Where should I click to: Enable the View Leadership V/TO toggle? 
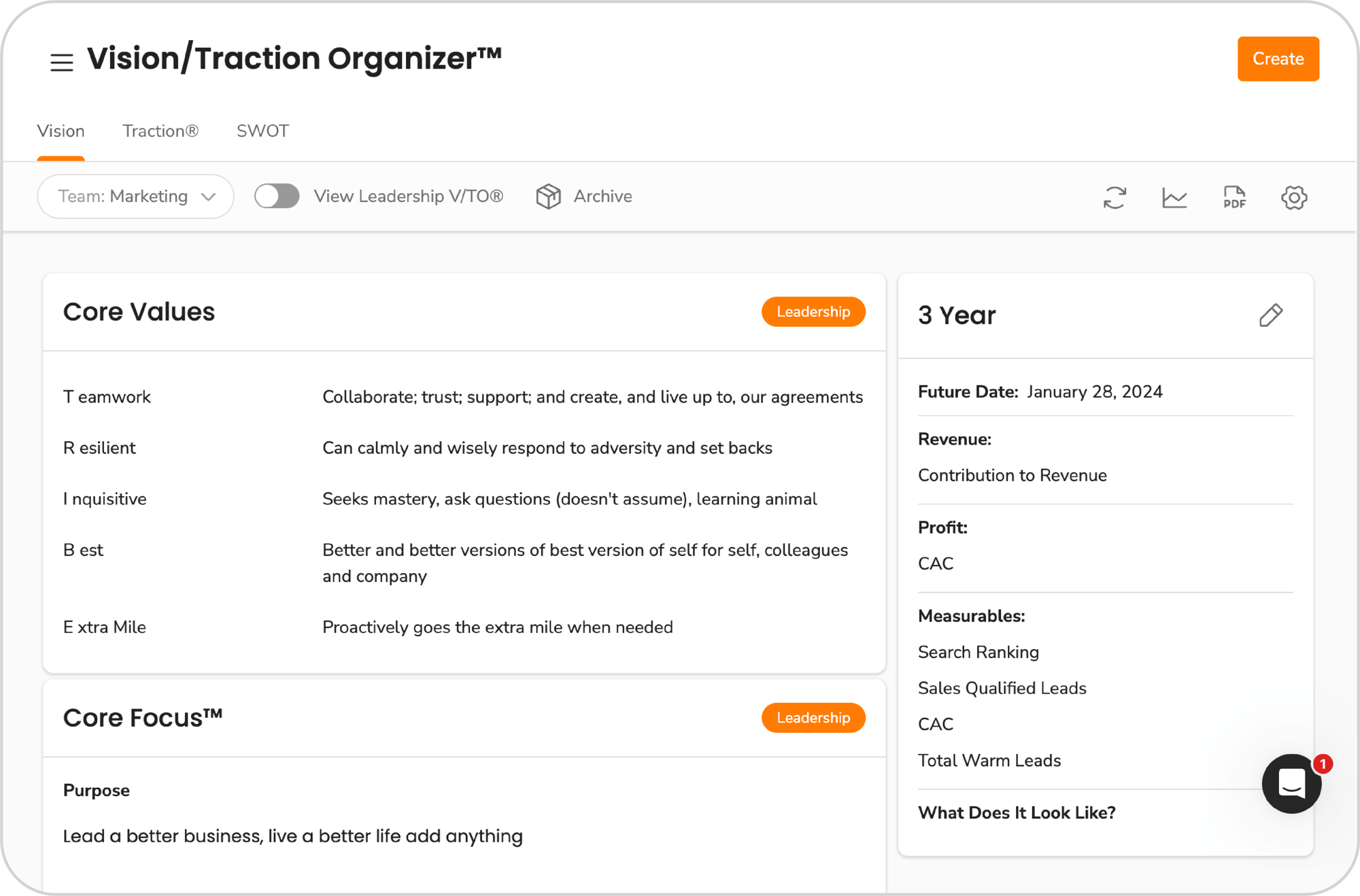(x=276, y=196)
